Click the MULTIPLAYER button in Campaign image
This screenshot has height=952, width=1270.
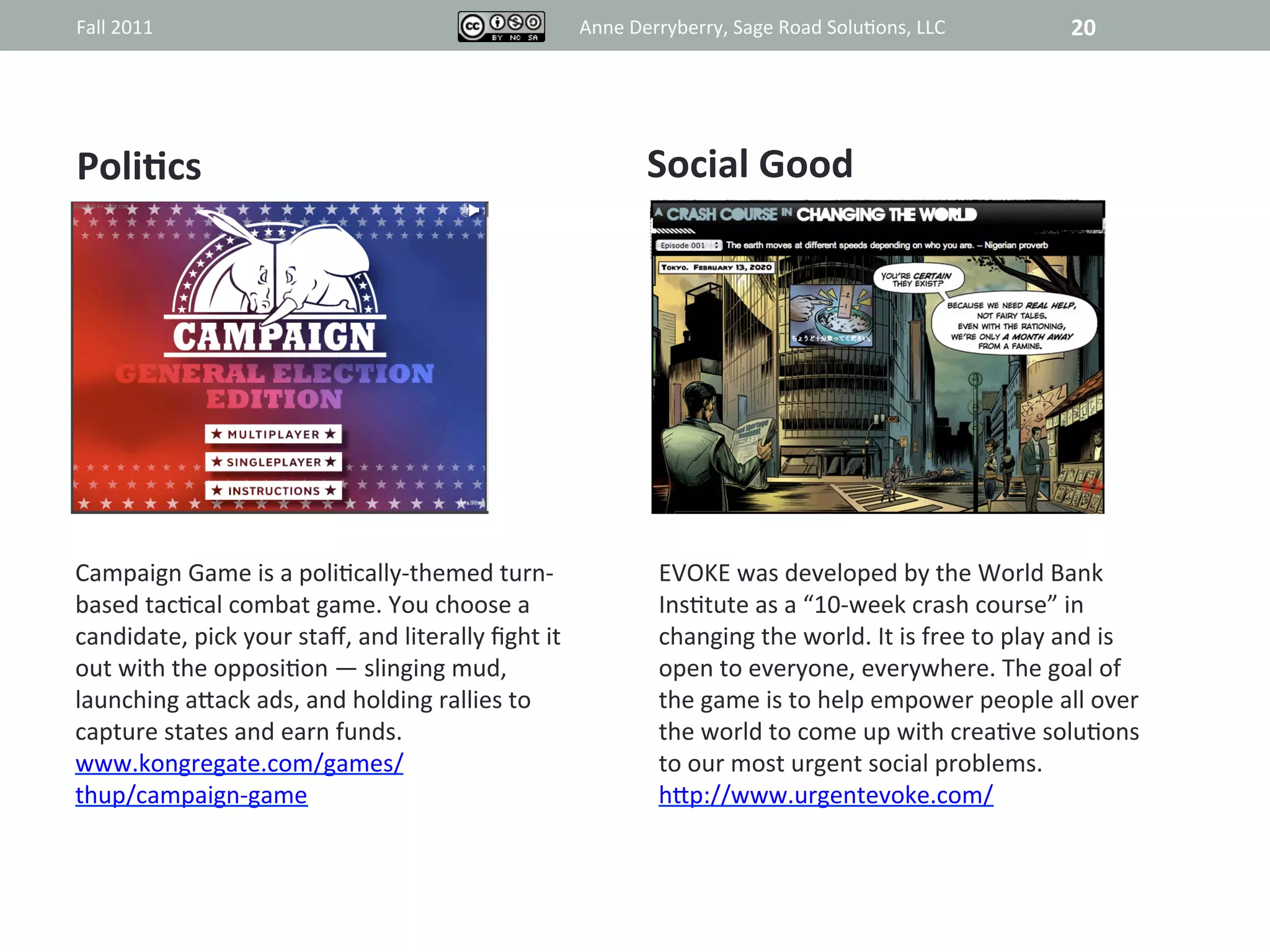point(273,434)
